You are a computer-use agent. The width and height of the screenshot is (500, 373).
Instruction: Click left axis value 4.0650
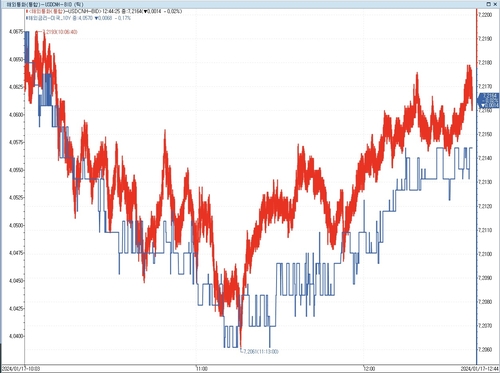[x=16, y=59]
